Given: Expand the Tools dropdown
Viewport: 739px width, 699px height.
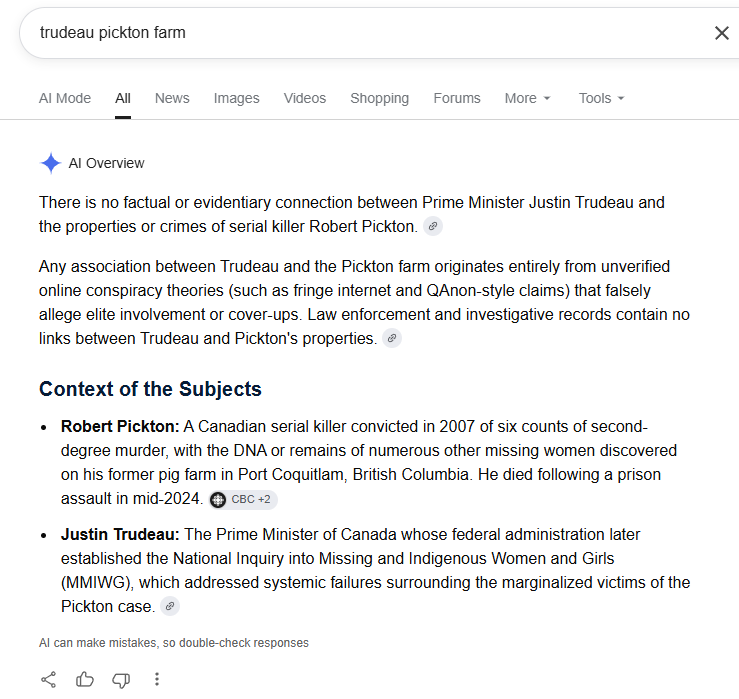Looking at the screenshot, I should [x=601, y=98].
